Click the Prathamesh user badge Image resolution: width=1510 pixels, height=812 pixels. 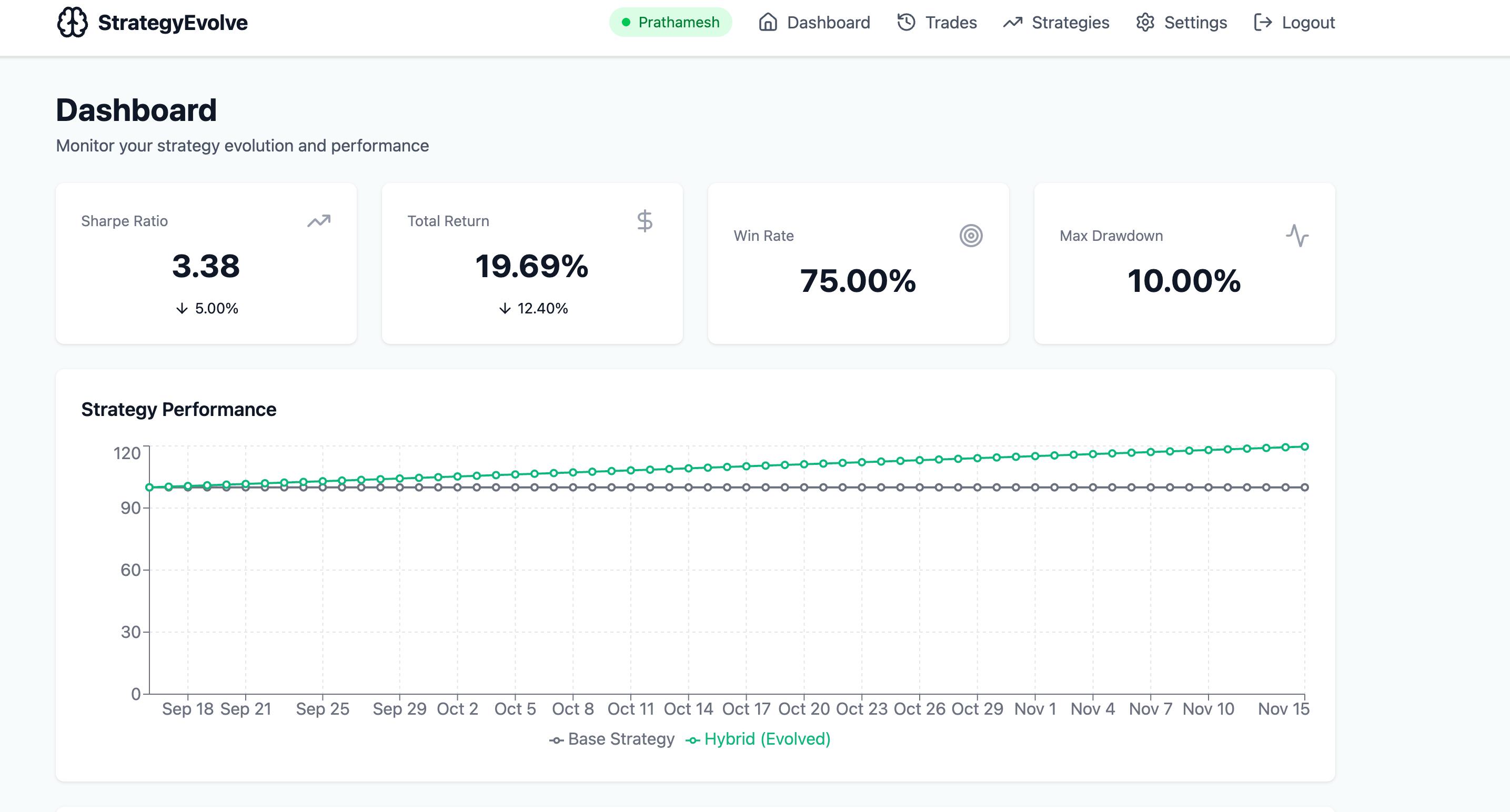point(671,22)
